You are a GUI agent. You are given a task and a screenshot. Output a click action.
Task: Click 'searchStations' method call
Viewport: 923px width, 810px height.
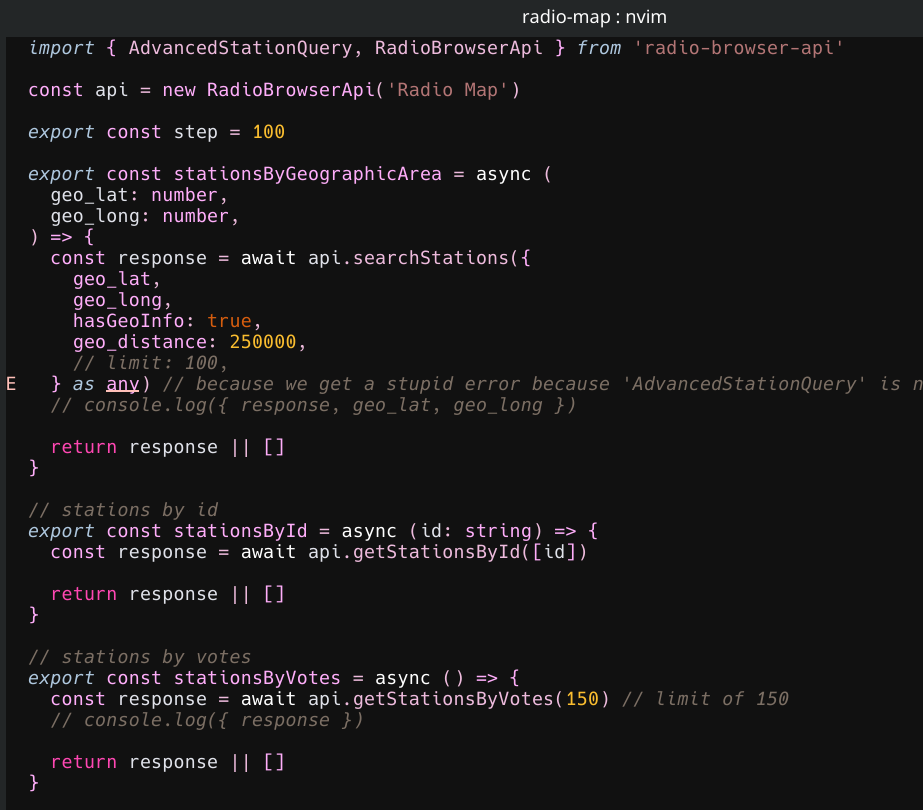coord(430,258)
